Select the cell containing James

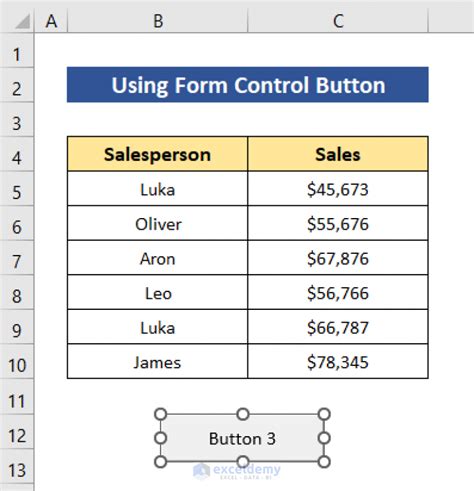(x=157, y=362)
